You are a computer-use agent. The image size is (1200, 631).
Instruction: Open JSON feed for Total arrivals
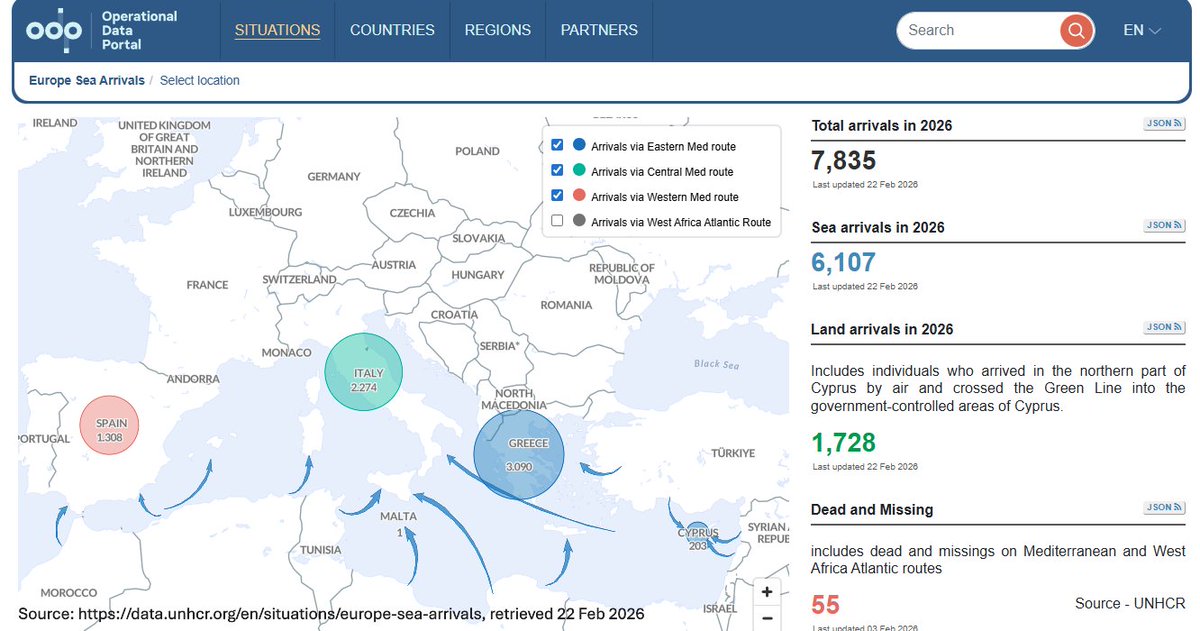[x=1164, y=124]
